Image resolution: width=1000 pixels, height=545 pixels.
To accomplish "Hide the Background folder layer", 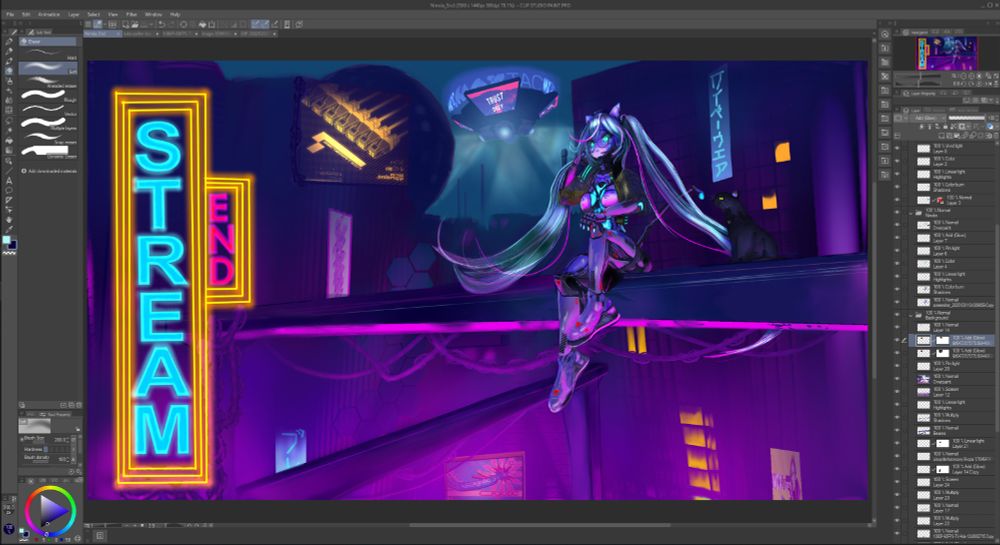I will [x=897, y=315].
